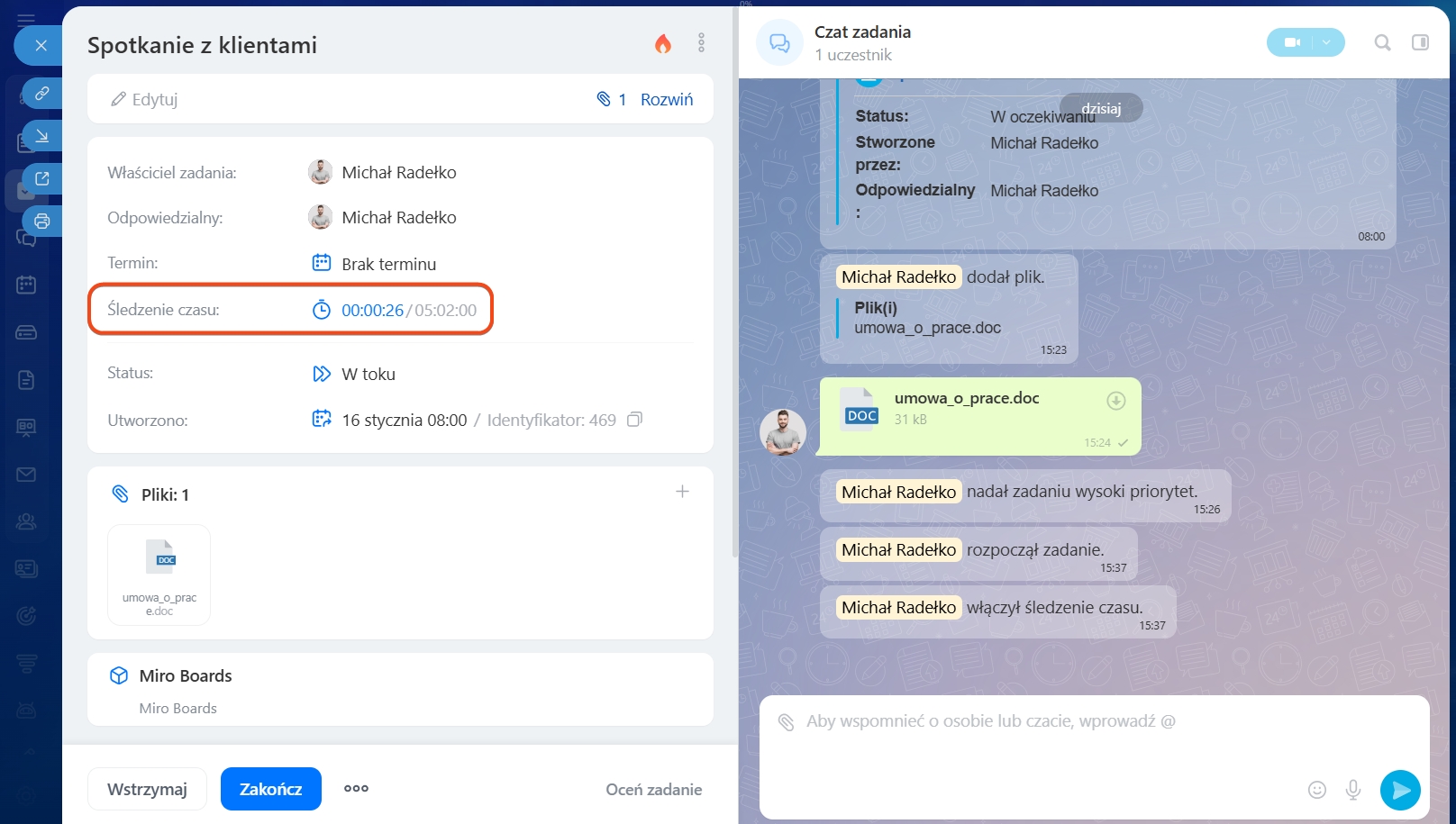Click Oceń zadanie to rate the task
The width and height of the screenshot is (1456, 824).
pyautogui.click(x=654, y=790)
